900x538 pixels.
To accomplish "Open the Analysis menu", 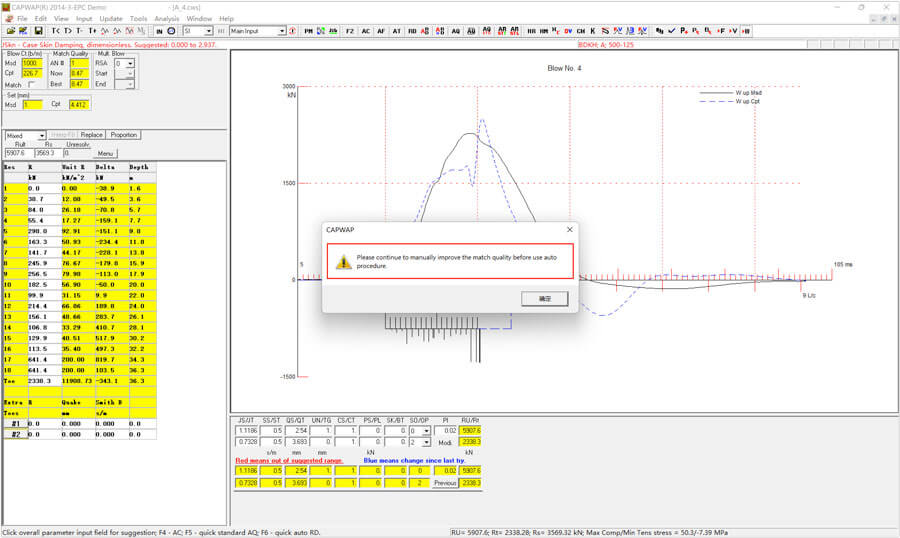I will pyautogui.click(x=167, y=18).
